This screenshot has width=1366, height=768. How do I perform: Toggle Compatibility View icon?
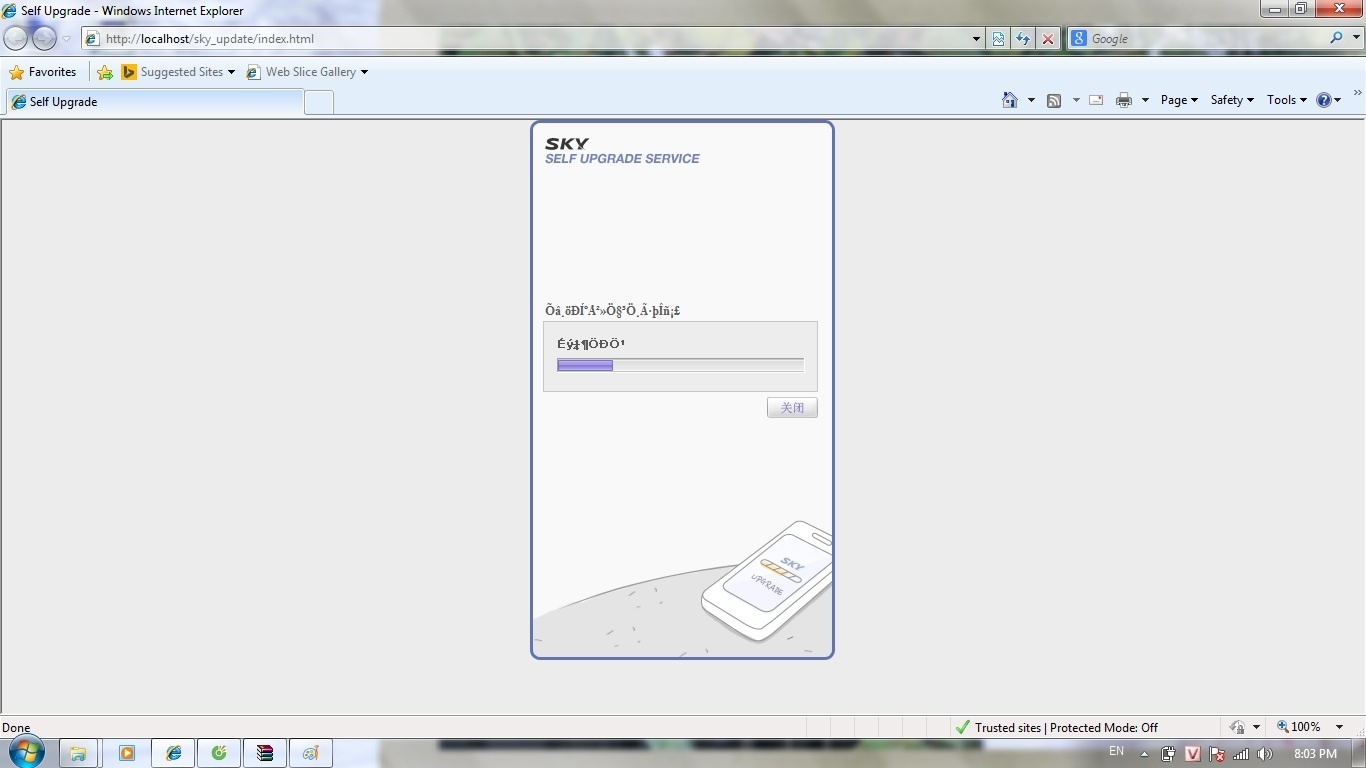(998, 39)
